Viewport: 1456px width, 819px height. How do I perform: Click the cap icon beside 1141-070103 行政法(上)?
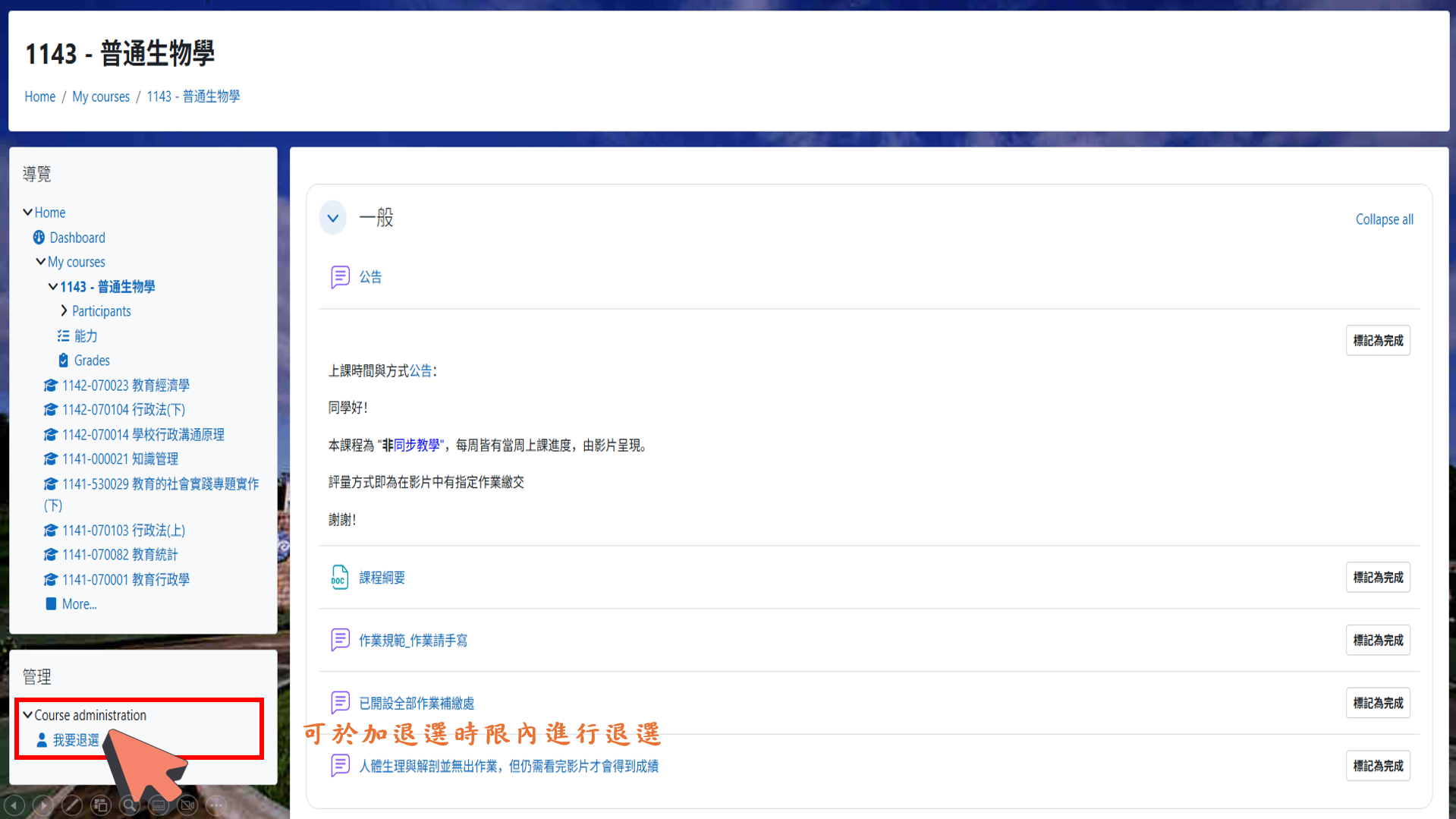(51, 530)
